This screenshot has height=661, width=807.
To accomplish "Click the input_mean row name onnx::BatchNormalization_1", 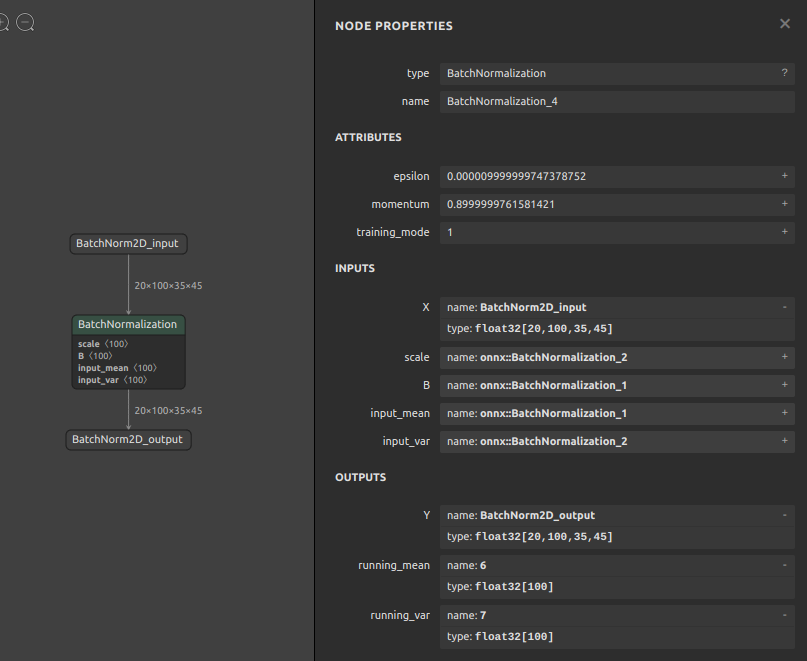I will coord(554,413).
